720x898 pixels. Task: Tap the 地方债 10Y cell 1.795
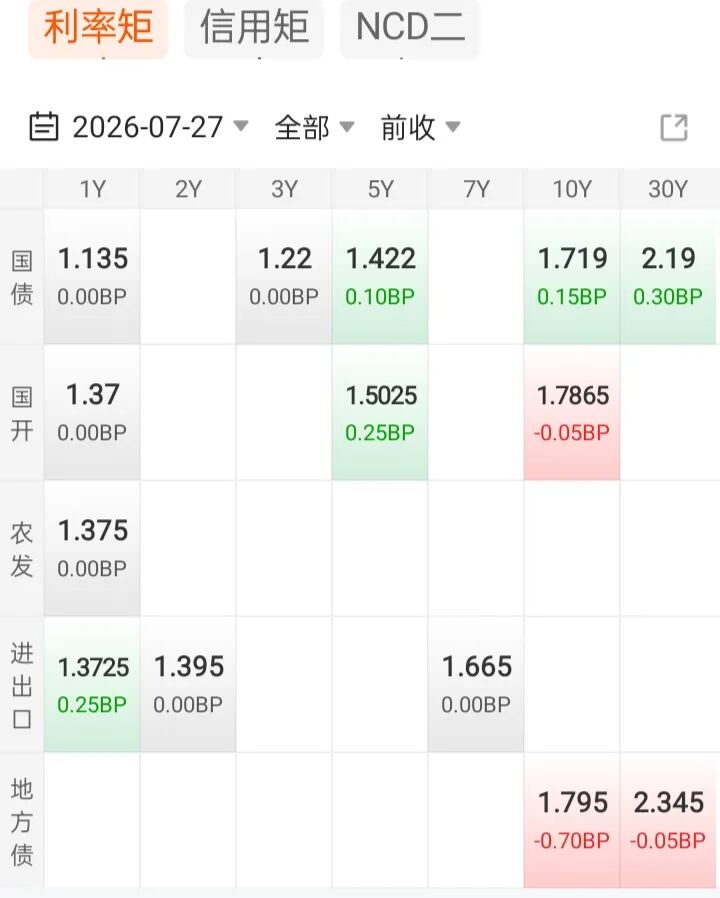pos(572,820)
